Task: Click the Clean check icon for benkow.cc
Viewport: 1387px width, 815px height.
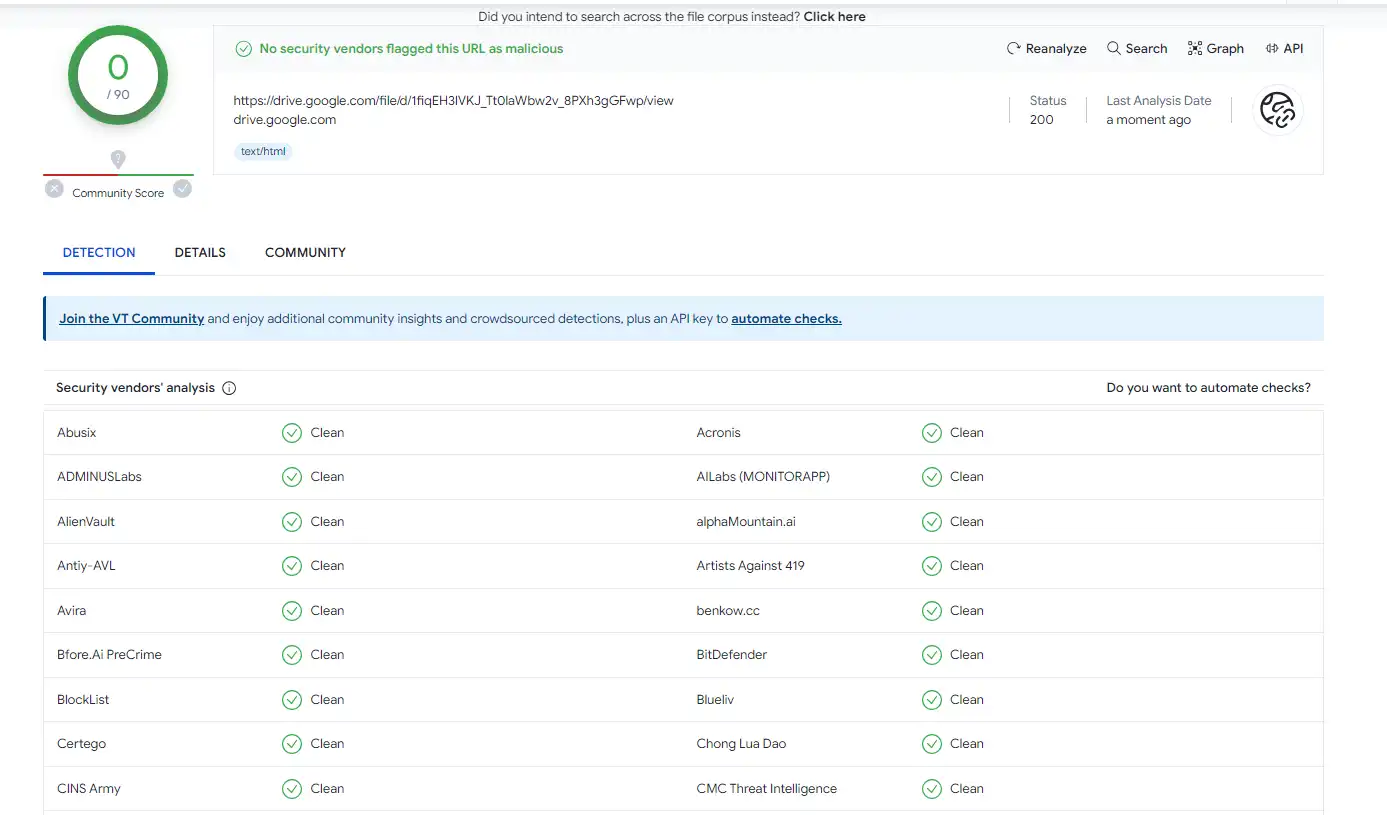Action: click(x=931, y=611)
